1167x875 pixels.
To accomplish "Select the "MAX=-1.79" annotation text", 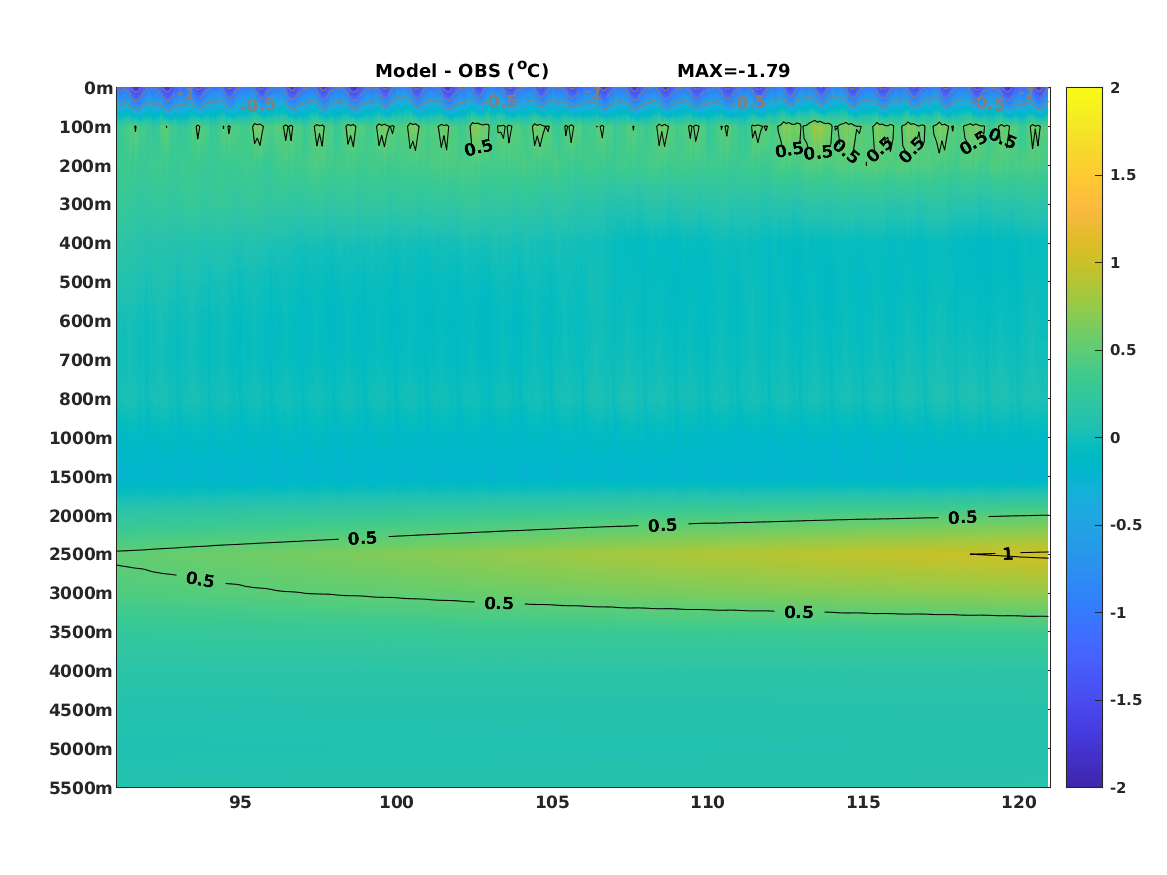I will tap(733, 71).
